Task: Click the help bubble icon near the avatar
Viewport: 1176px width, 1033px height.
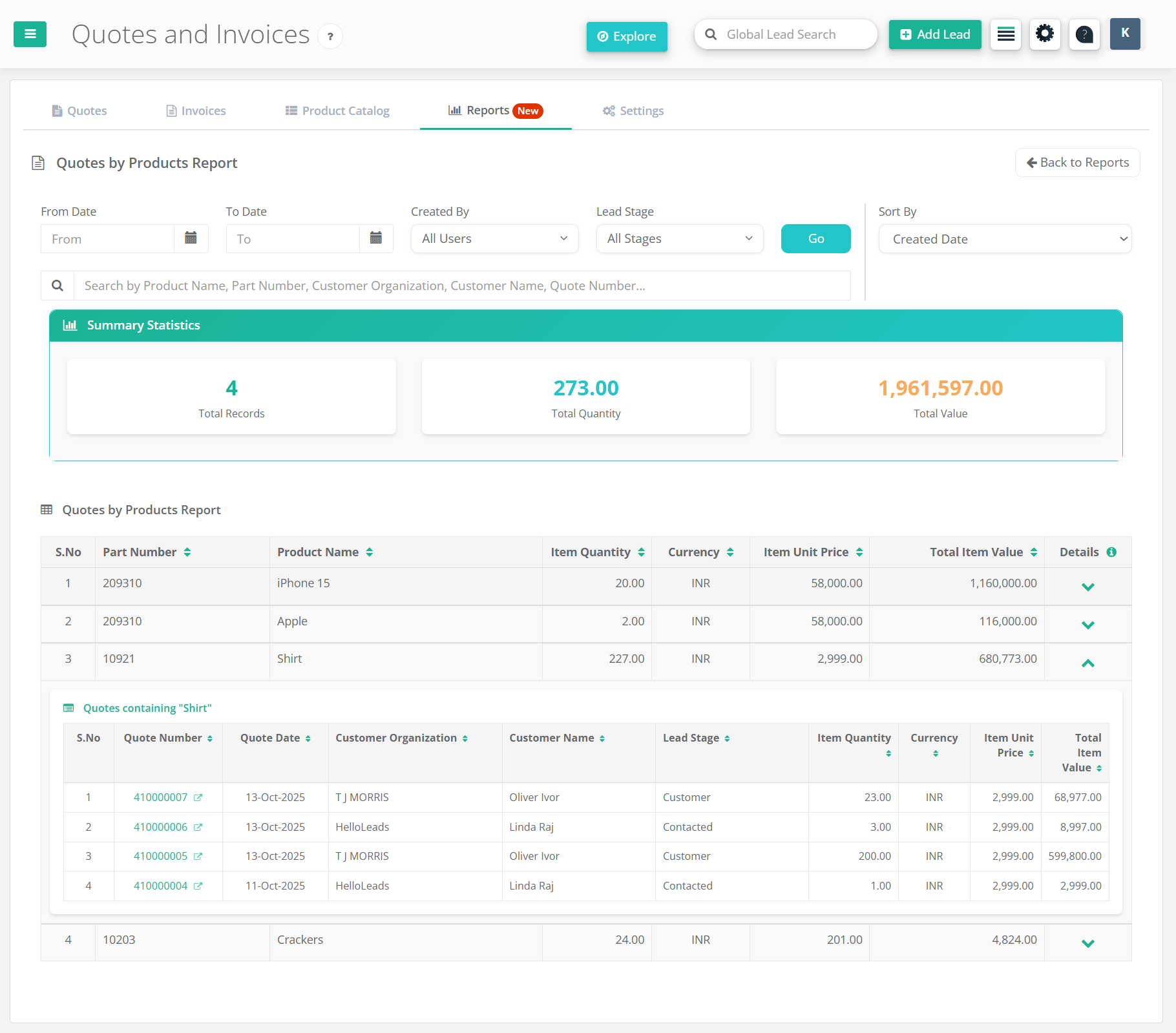Action: click(x=1084, y=34)
